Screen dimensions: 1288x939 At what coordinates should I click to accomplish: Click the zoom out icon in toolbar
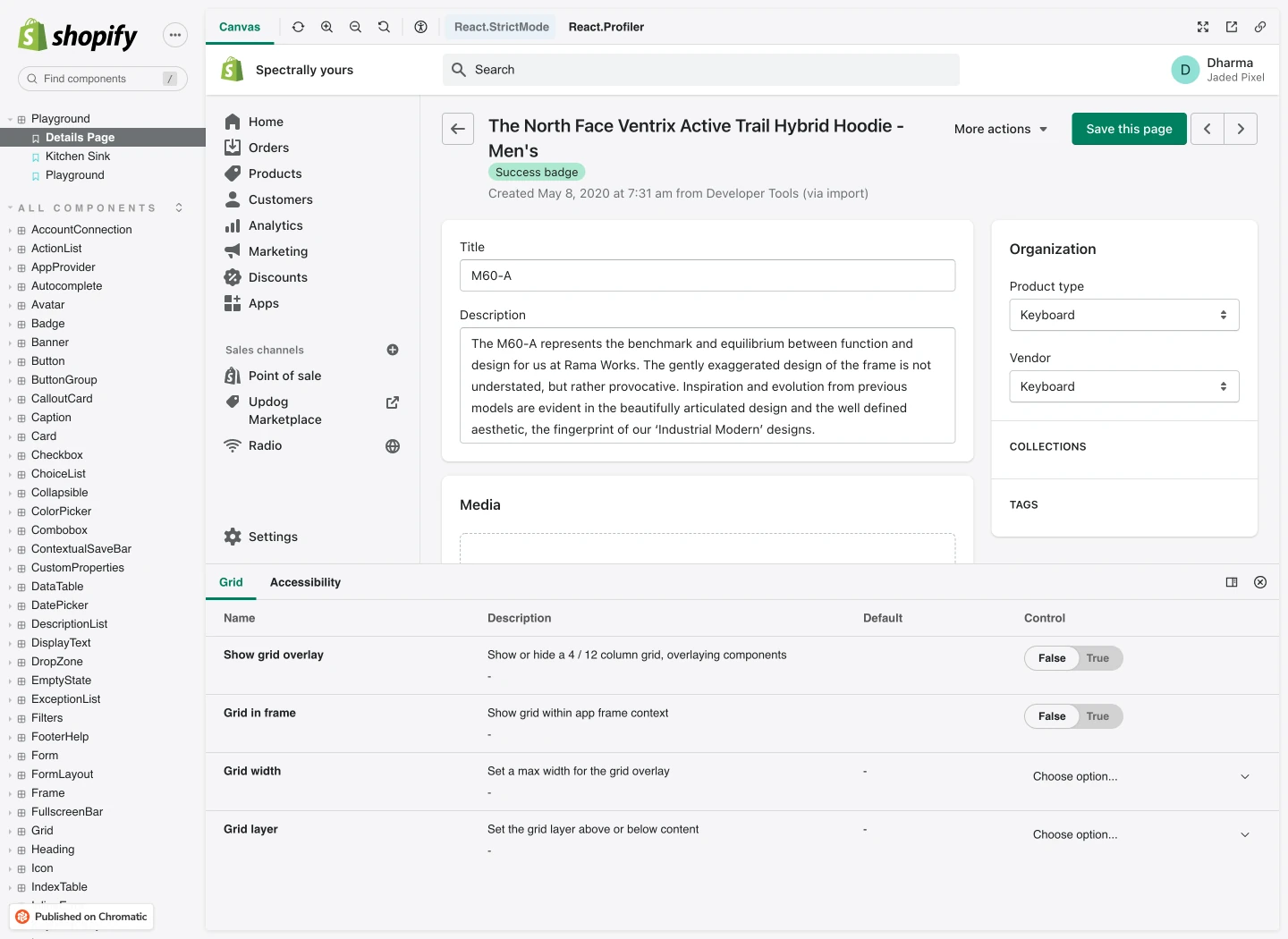tap(355, 27)
